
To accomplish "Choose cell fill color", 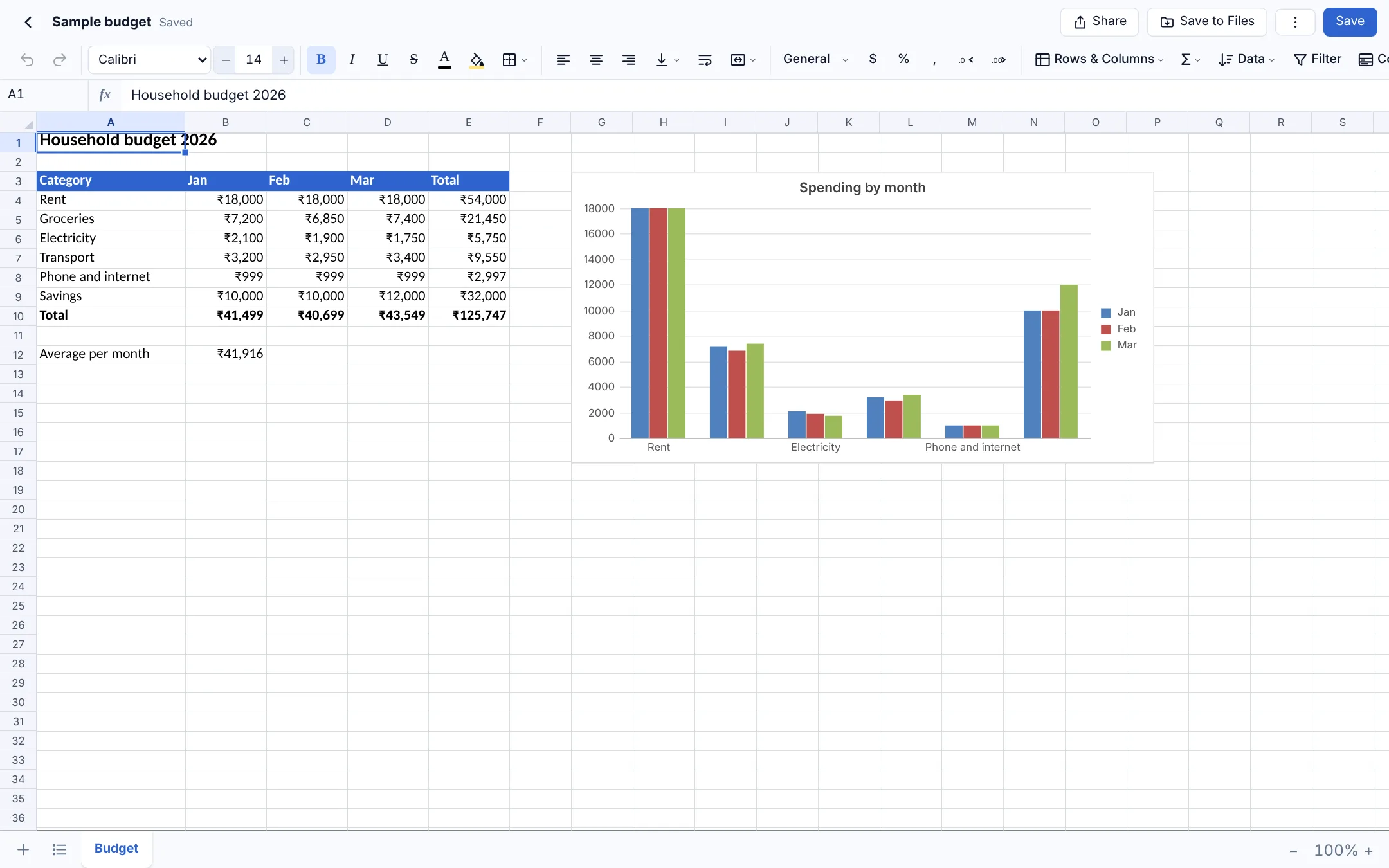I will point(477,60).
